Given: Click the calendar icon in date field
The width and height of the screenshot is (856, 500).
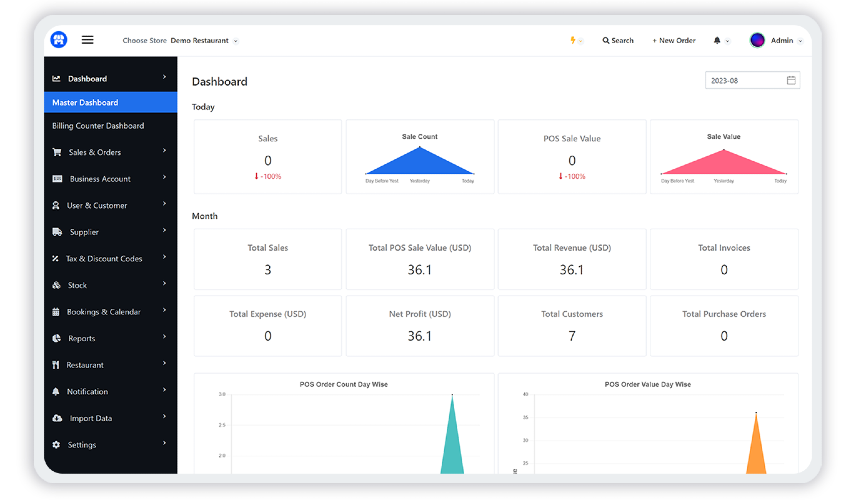Looking at the screenshot, I should (791, 80).
